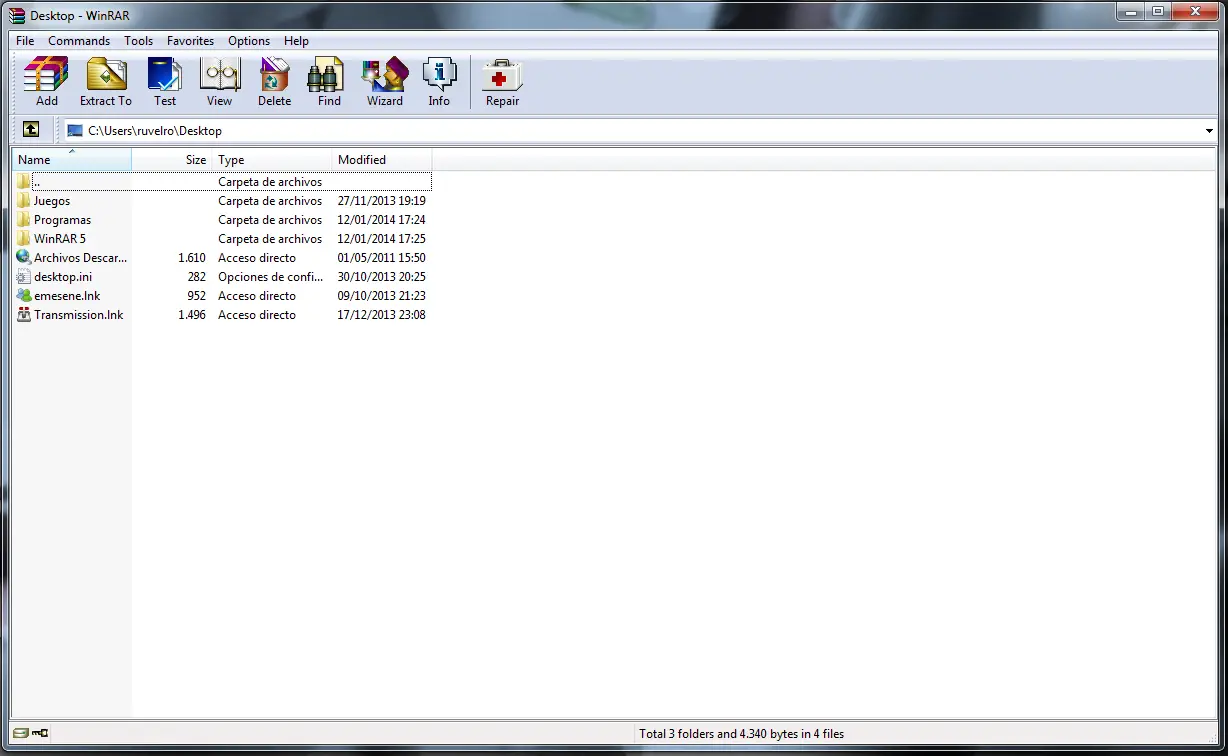
Task: Select the Juegos folder name
Action: pos(52,201)
